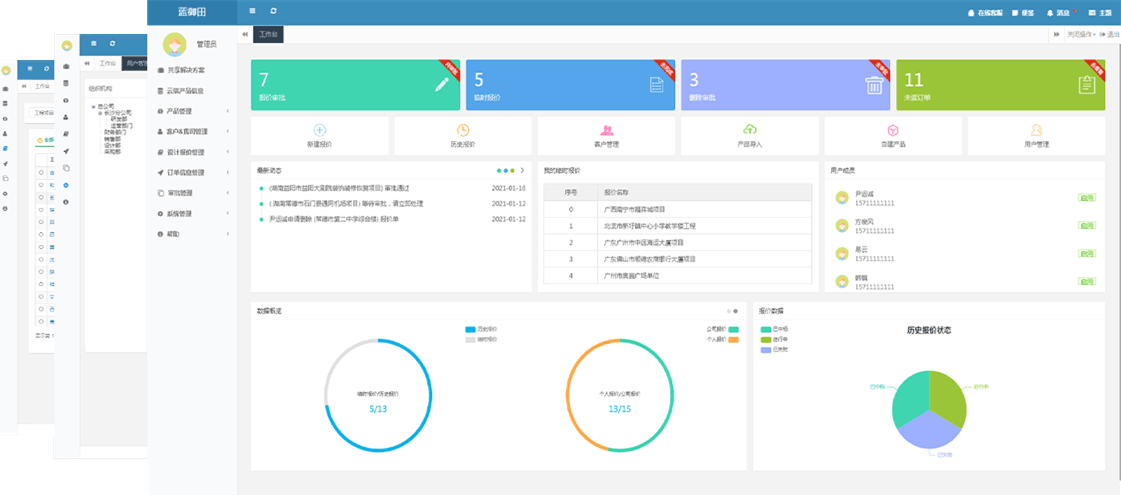
Task: Open 自建产品 cube icon
Action: pyautogui.click(x=892, y=130)
